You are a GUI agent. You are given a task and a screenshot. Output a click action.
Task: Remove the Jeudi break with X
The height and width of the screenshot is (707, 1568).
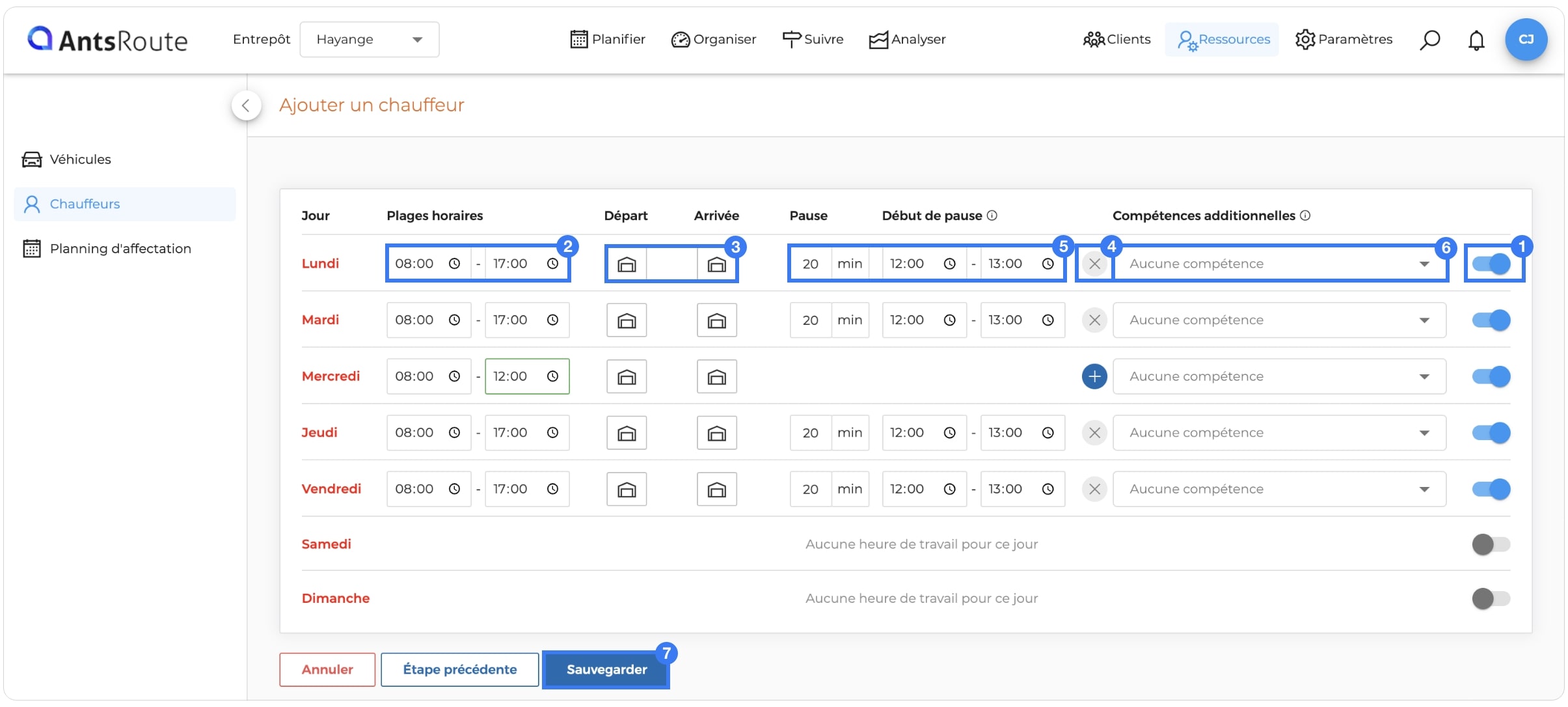1094,433
